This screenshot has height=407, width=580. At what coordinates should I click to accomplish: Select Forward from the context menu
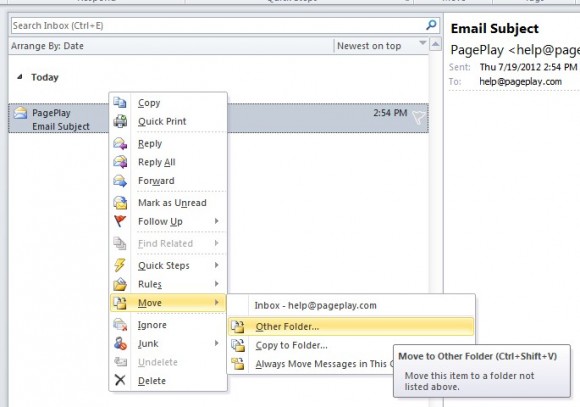pyautogui.click(x=168, y=180)
